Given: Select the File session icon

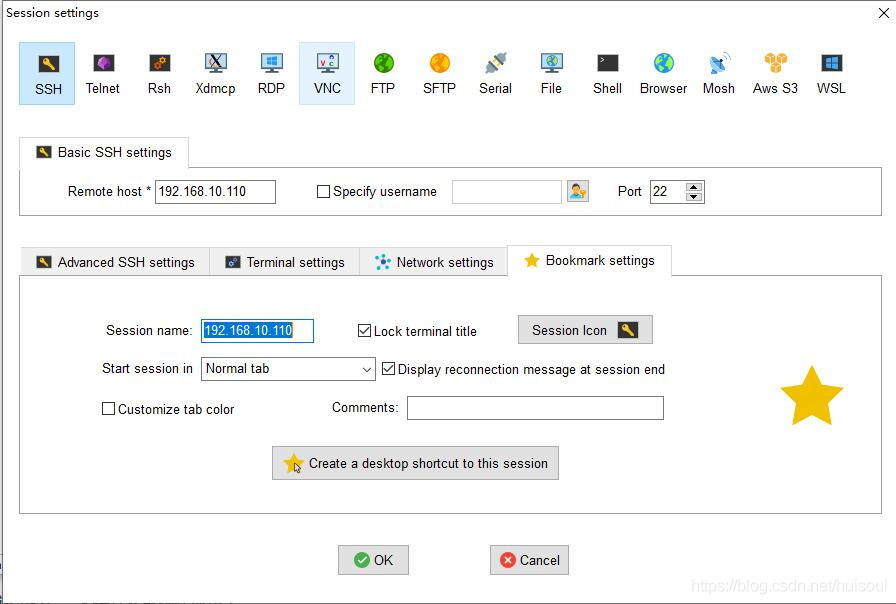Looking at the screenshot, I should (x=551, y=73).
